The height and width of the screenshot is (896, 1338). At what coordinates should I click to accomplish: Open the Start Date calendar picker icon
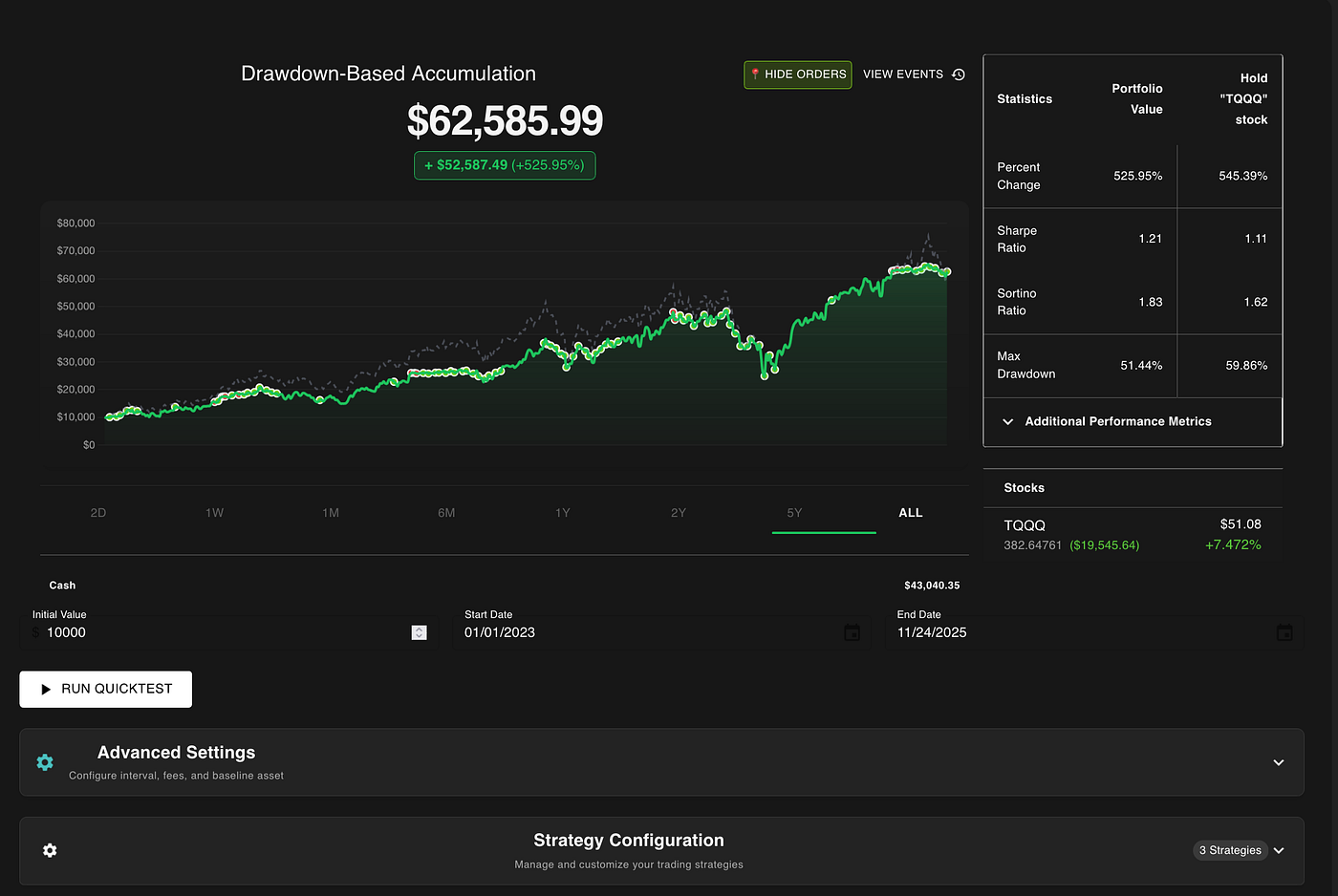852,632
